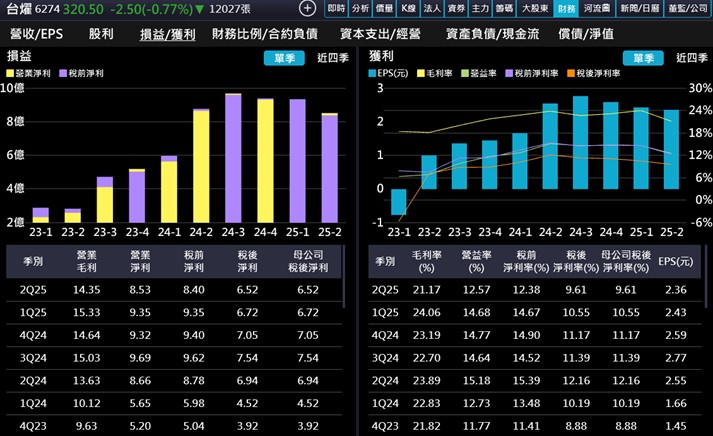The image size is (713, 436).
Task: Switch to the 股利 dividends tab
Action: pos(101,33)
